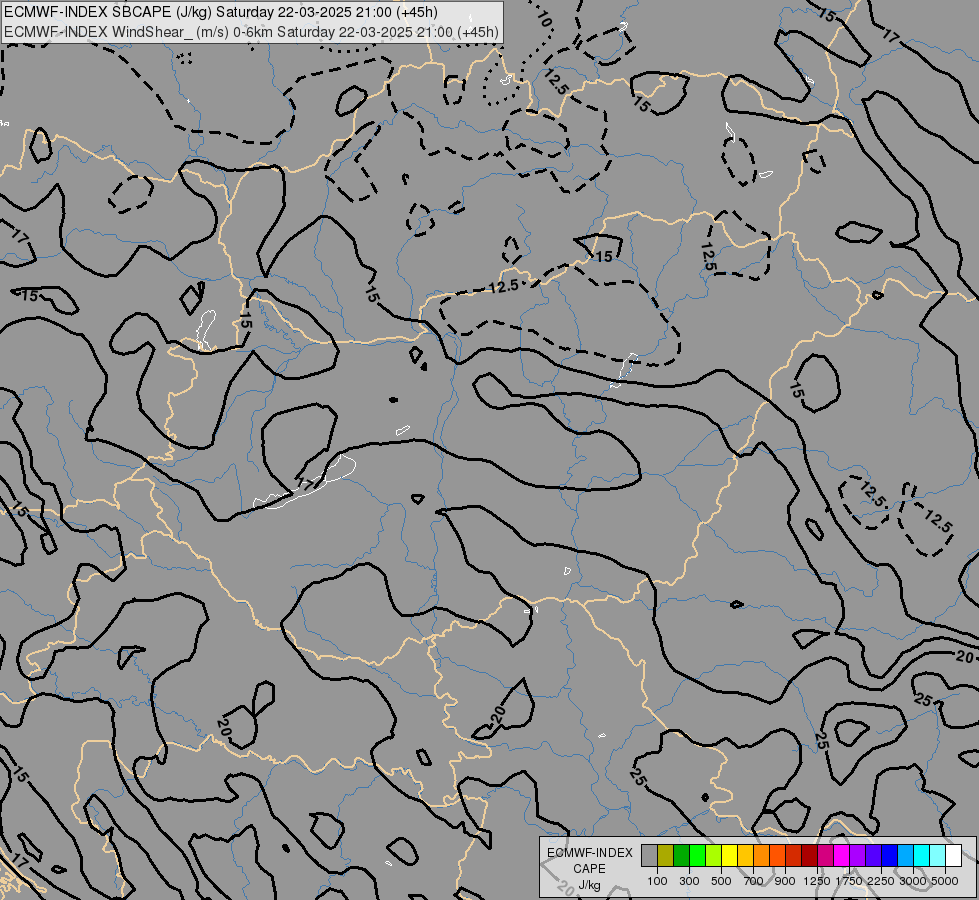Screen dimensions: 979x900
Task: Click the "J/kg" unit in legend
Action: [x=589, y=885]
